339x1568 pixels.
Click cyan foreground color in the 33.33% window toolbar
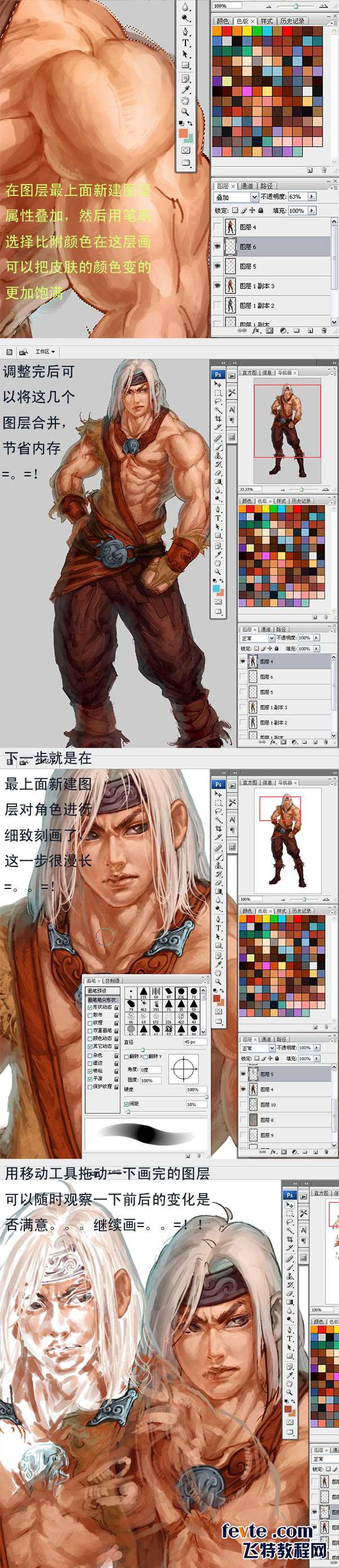217,589
